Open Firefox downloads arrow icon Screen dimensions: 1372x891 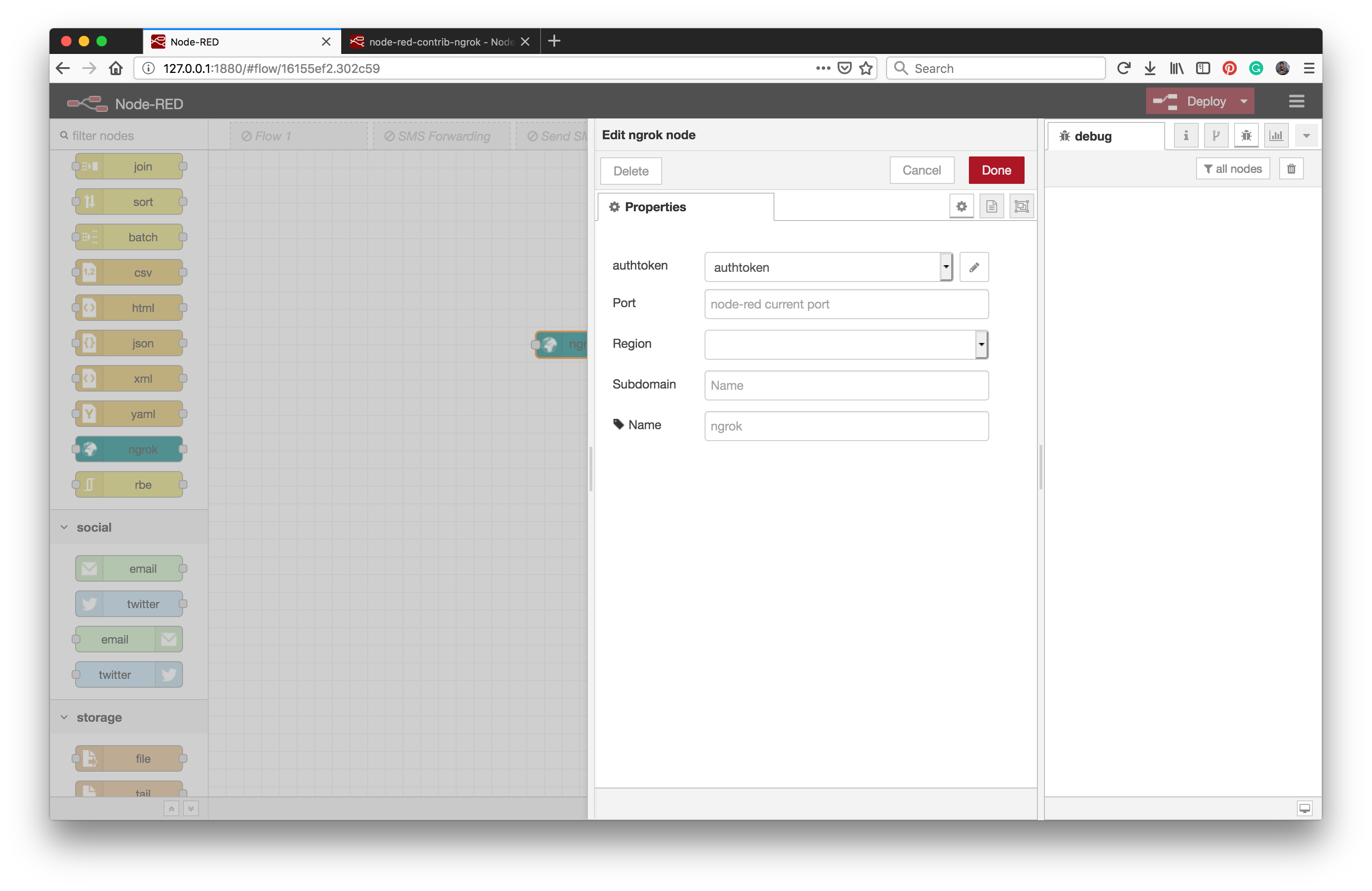pos(1150,69)
